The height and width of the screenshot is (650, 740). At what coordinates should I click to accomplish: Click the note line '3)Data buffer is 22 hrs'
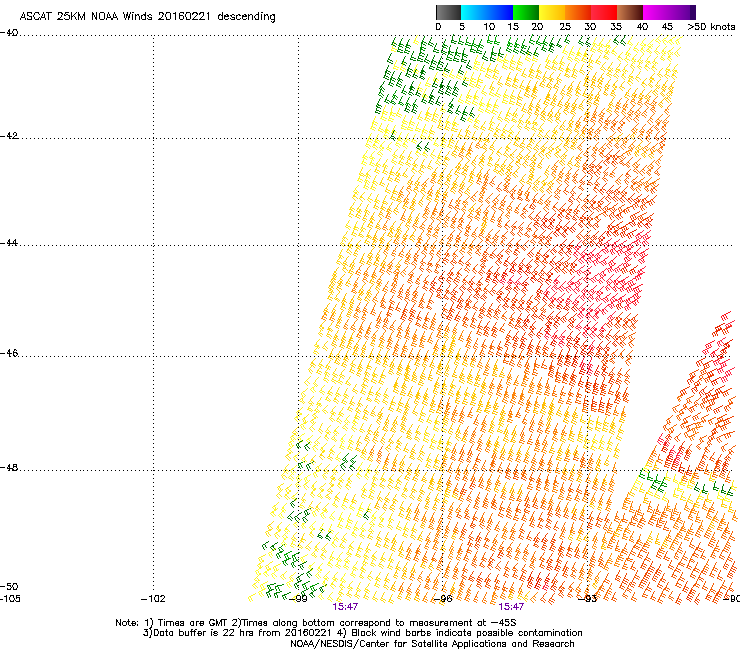[362, 633]
